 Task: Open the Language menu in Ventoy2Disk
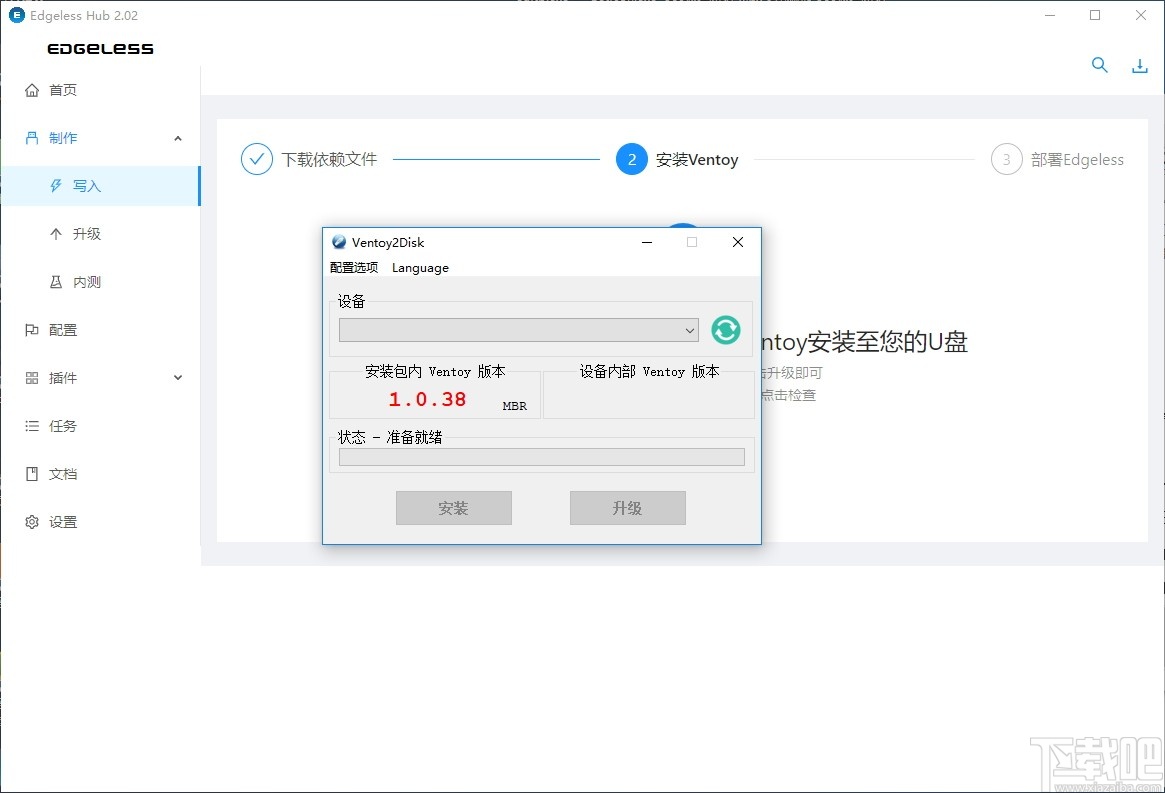[419, 267]
